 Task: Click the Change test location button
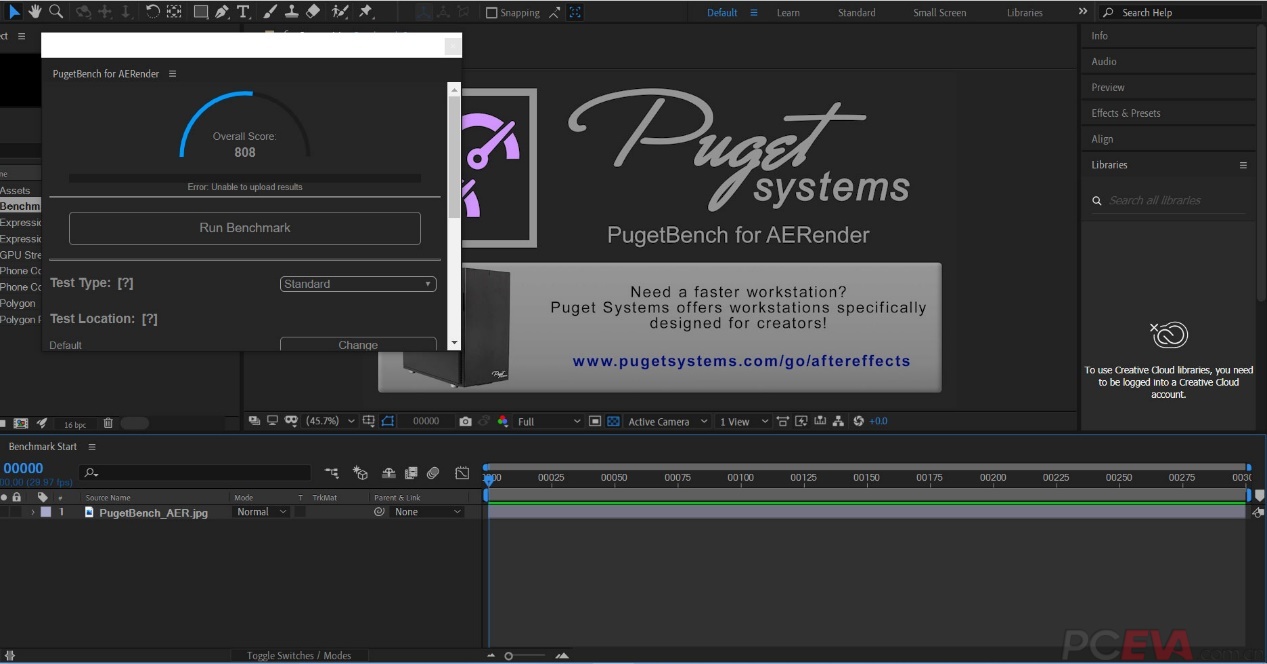358,344
